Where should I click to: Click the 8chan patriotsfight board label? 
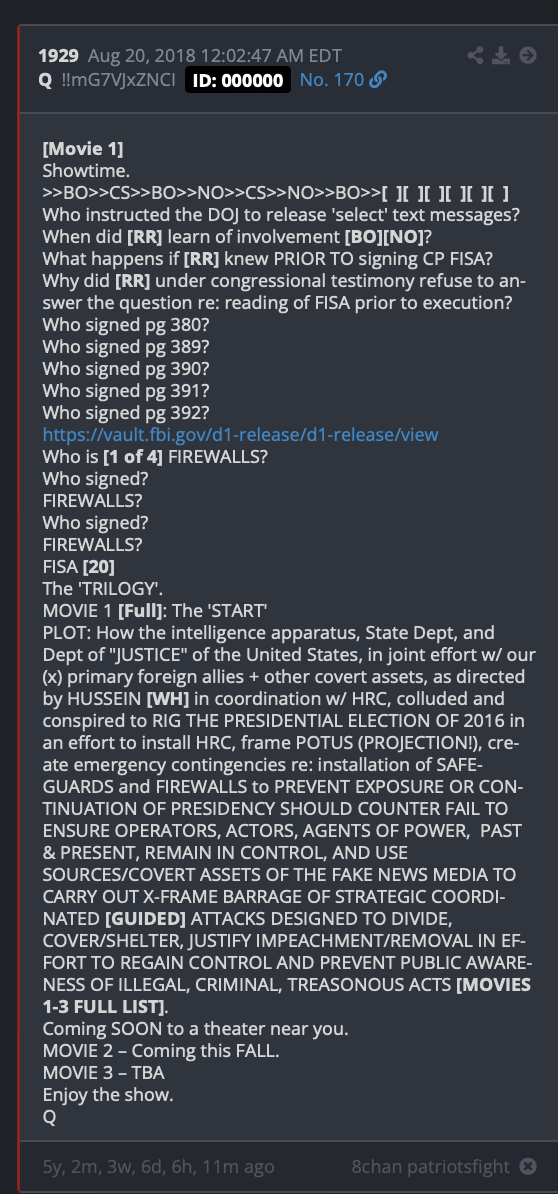[x=431, y=1166]
